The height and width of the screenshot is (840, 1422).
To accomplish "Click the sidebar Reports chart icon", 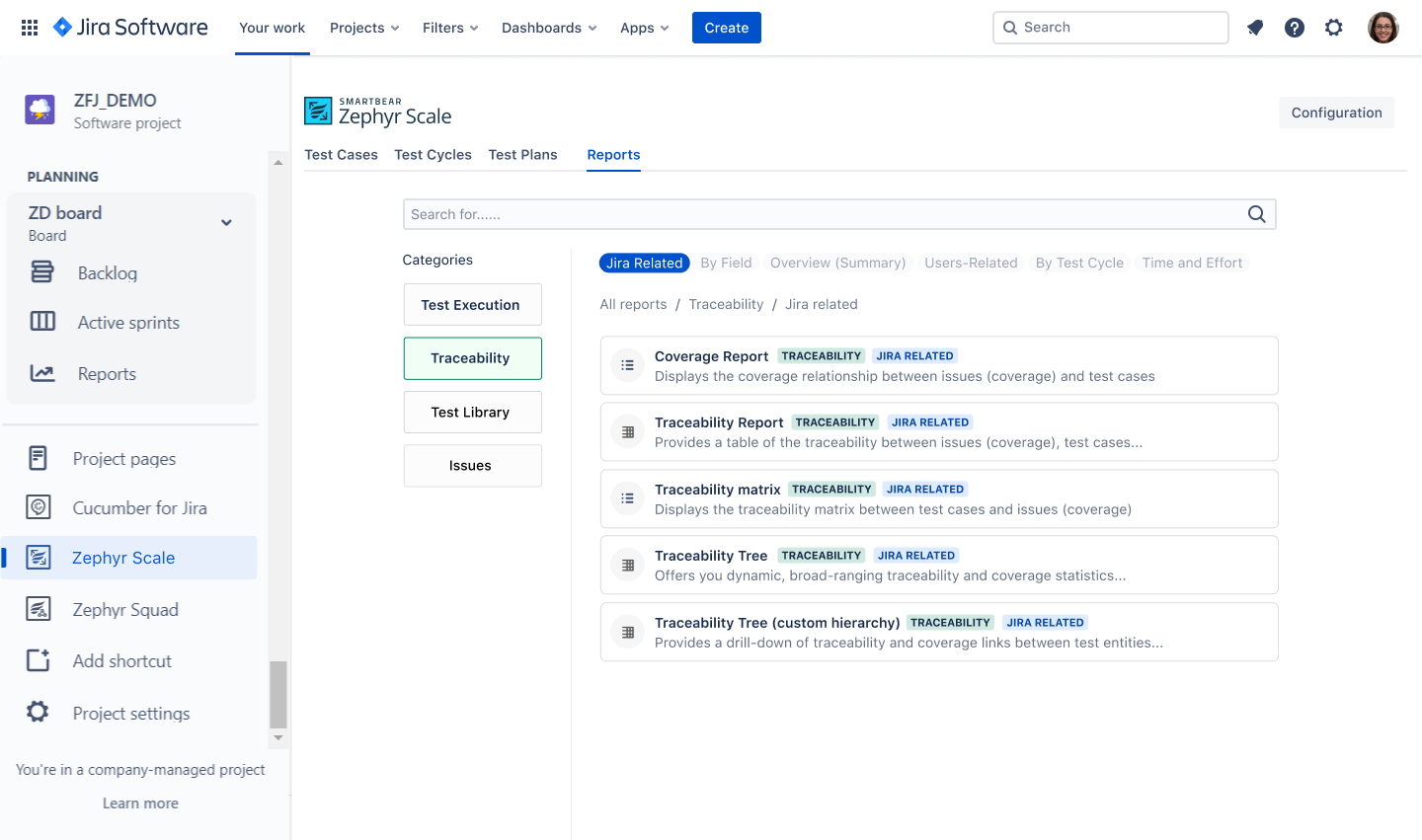I will click(42, 373).
